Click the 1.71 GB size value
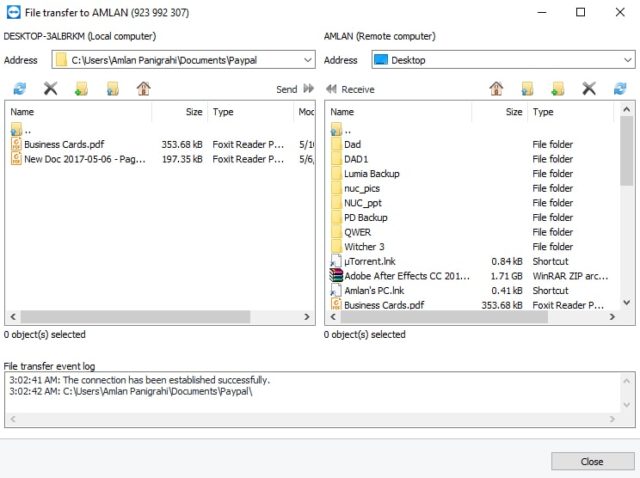640x478 pixels. click(x=506, y=276)
